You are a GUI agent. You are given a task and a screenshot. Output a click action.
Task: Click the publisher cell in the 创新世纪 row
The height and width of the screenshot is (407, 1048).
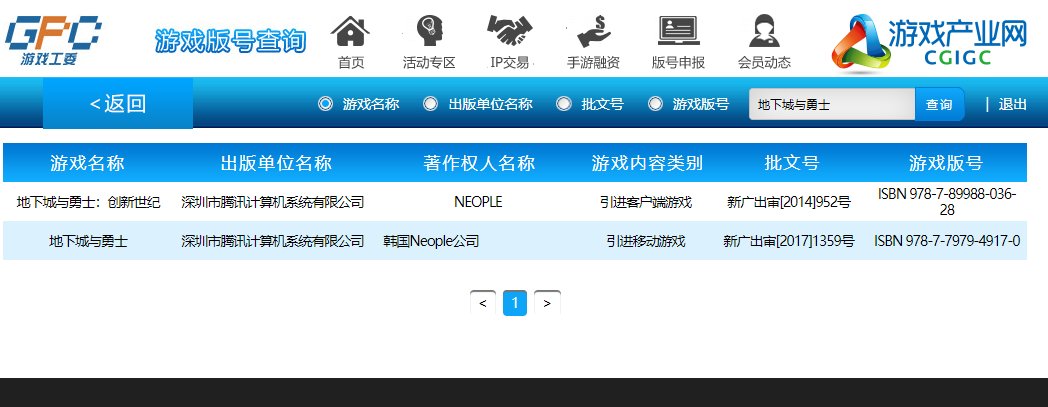(x=273, y=202)
